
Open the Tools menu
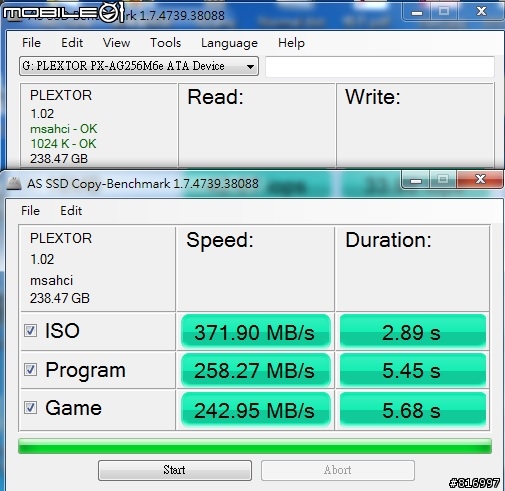point(165,43)
